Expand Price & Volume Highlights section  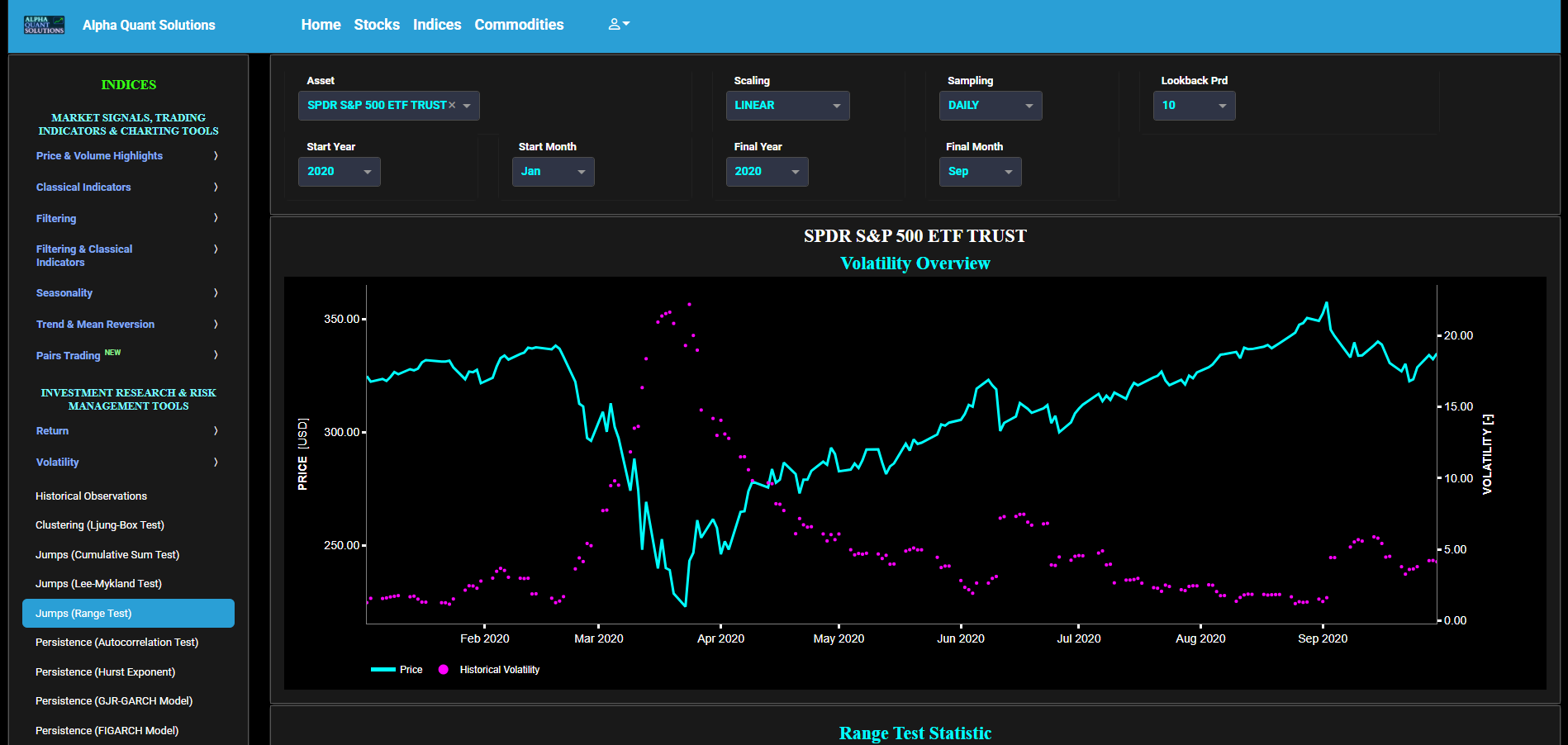point(127,156)
